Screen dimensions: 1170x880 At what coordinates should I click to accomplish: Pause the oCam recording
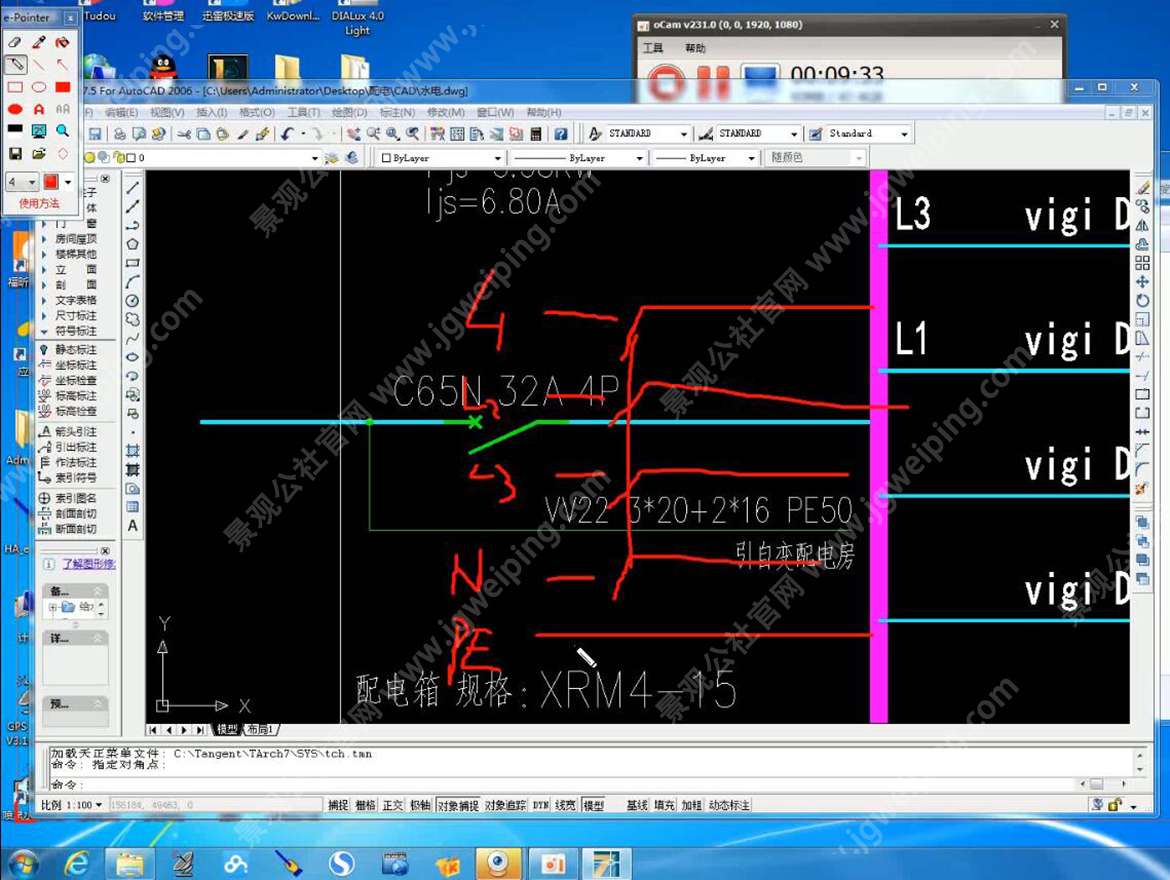[713, 83]
